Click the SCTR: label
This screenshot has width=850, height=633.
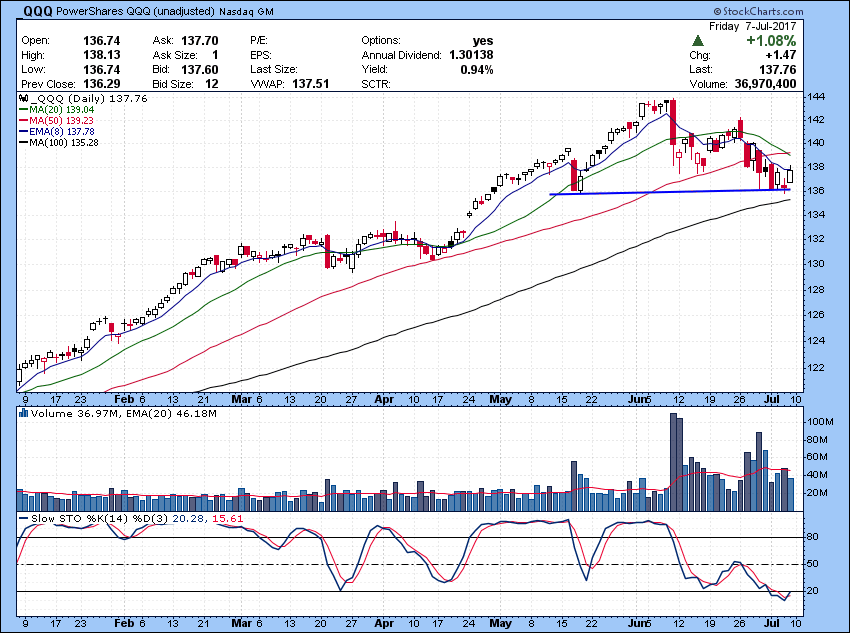pyautogui.click(x=376, y=84)
